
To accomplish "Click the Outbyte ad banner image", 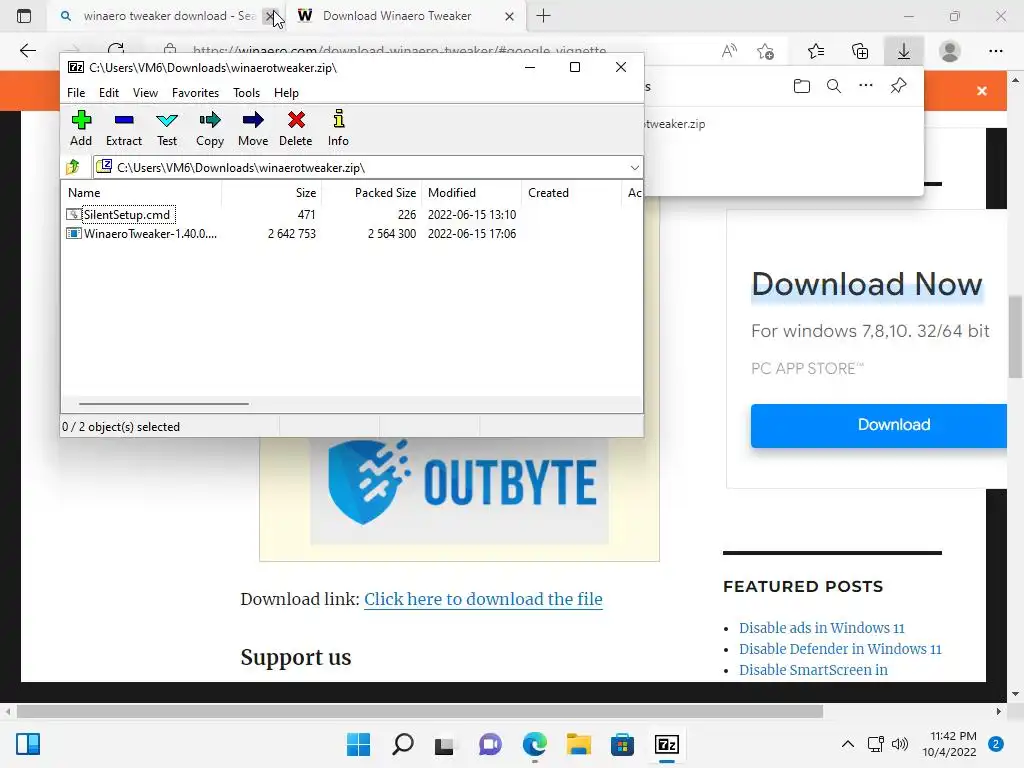I will pyautogui.click(x=460, y=490).
